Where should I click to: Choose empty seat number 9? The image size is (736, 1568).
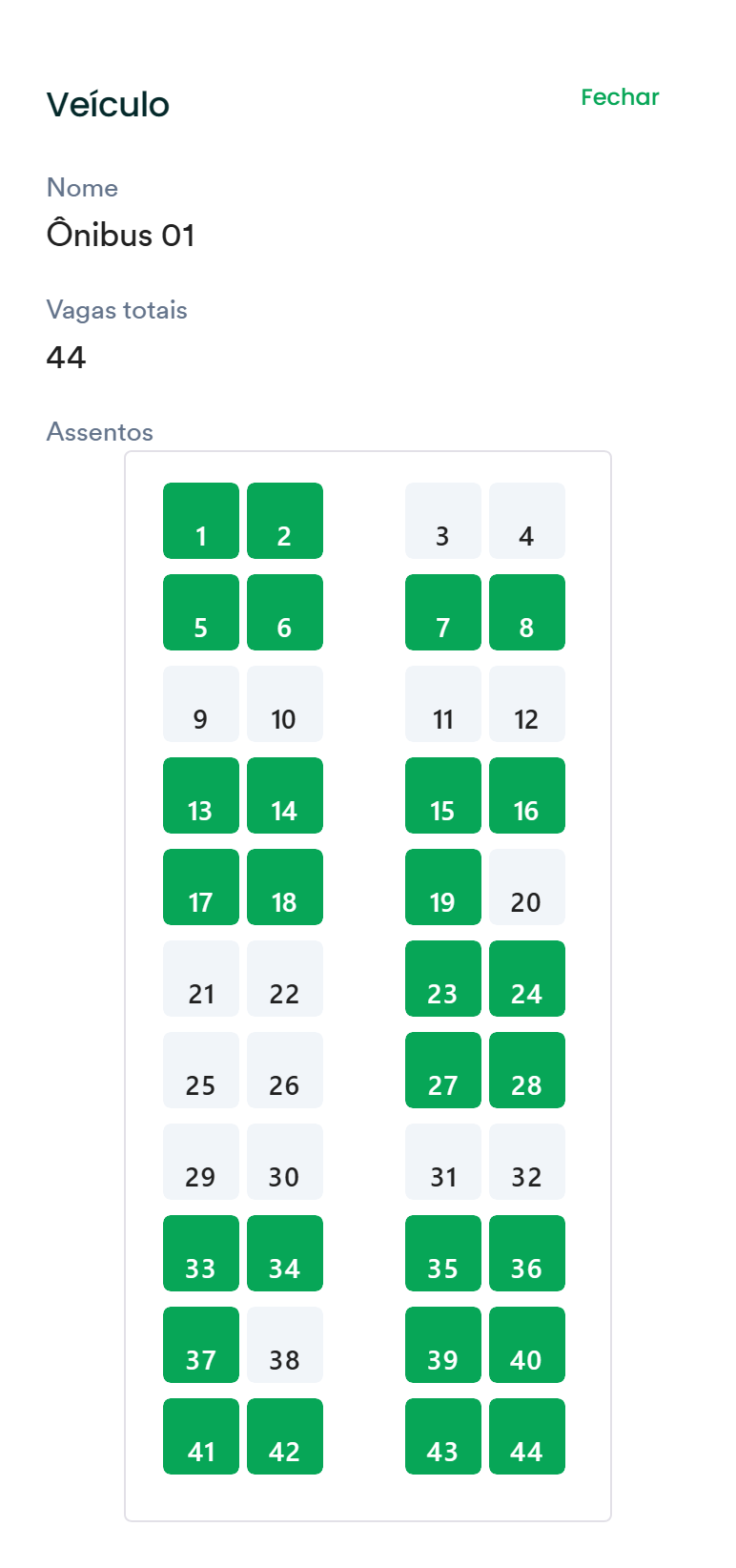[201, 704]
